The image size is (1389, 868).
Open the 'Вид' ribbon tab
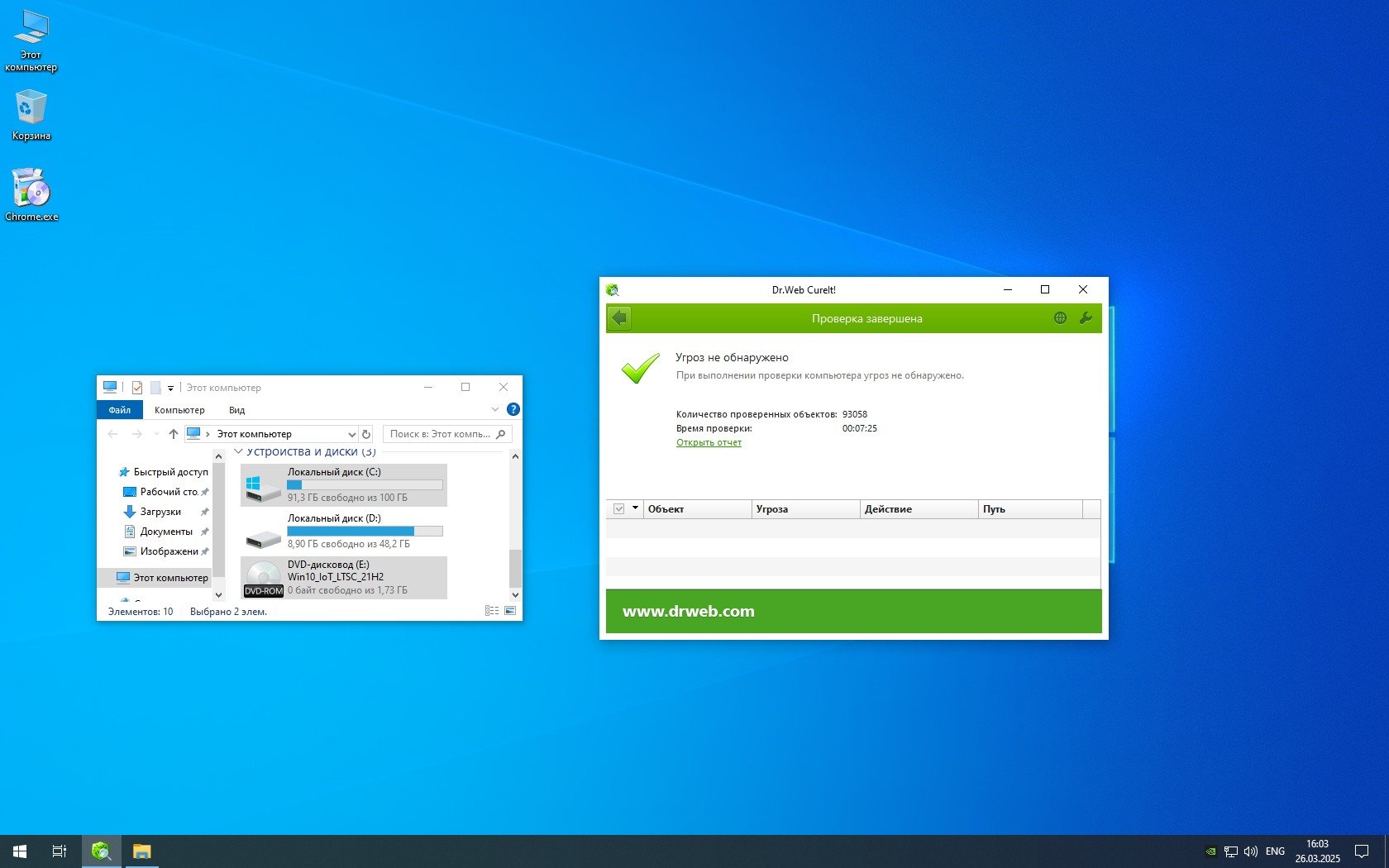(236, 410)
